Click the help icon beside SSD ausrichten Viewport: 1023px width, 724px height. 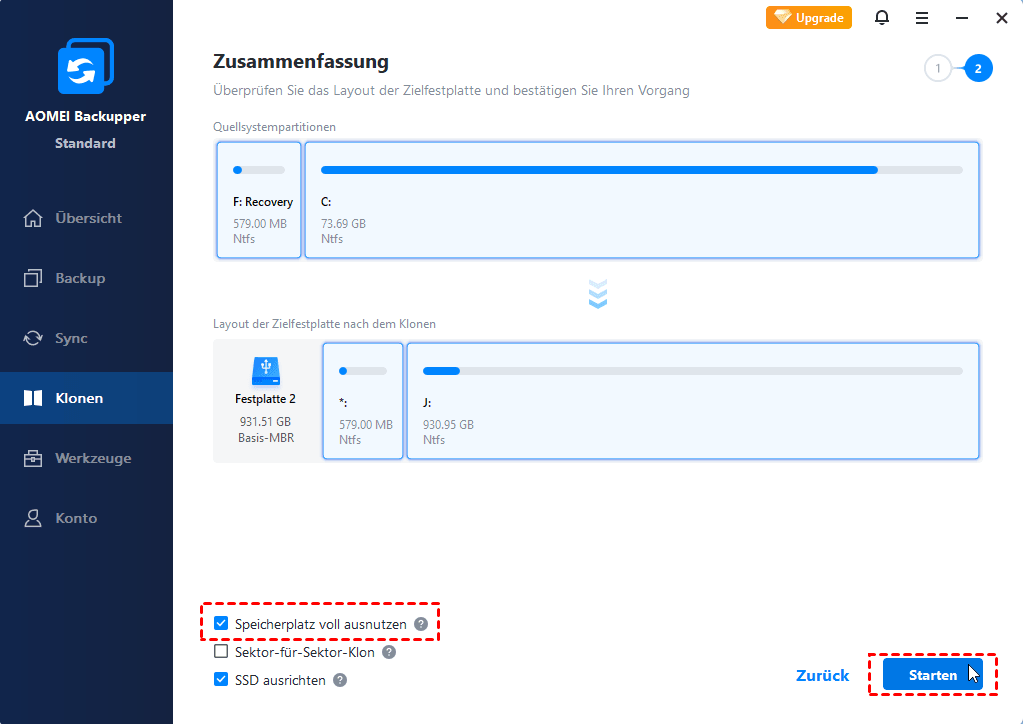tap(340, 680)
